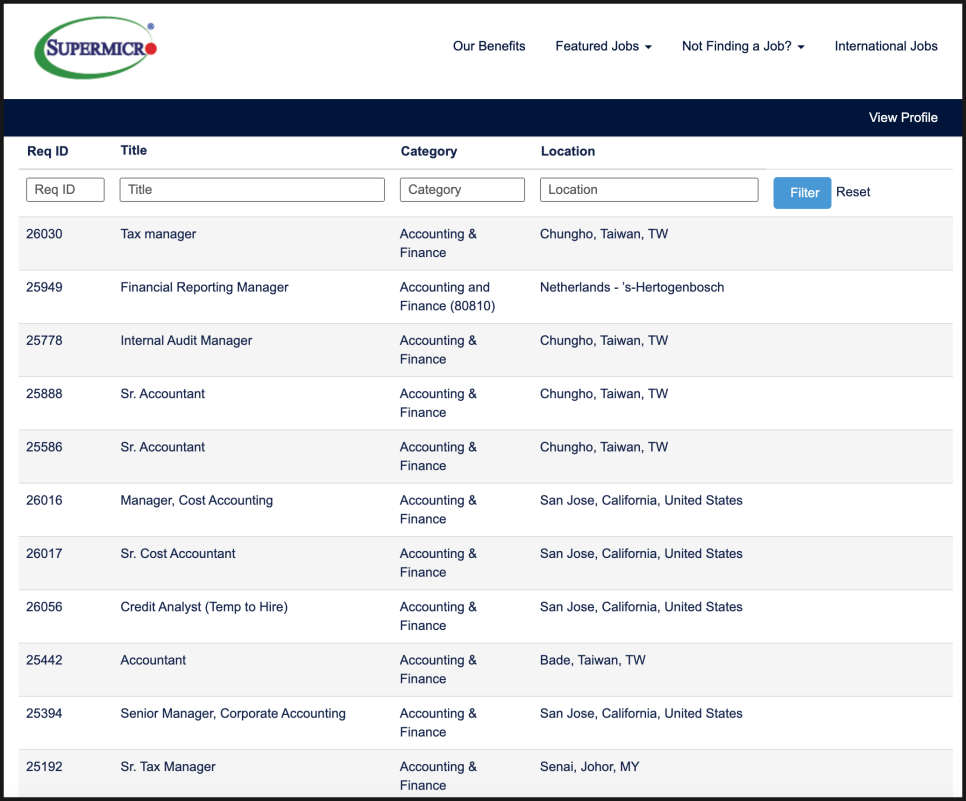
Task: Select Req ID 25778
Action: [x=44, y=341]
